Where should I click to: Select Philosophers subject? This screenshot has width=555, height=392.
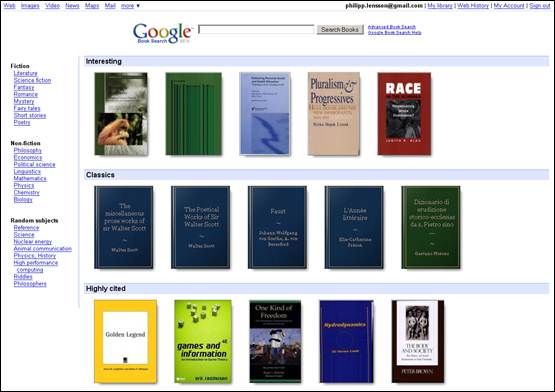[30, 284]
